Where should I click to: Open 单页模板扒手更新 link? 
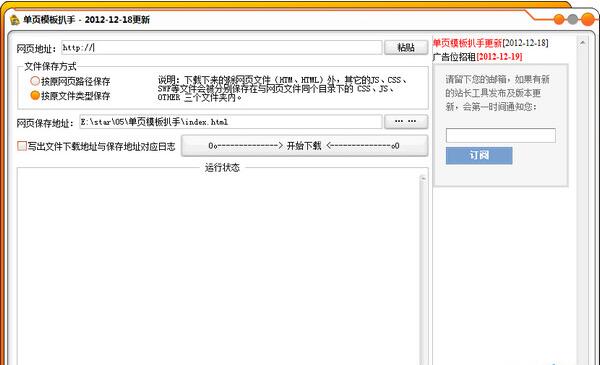[x=467, y=43]
